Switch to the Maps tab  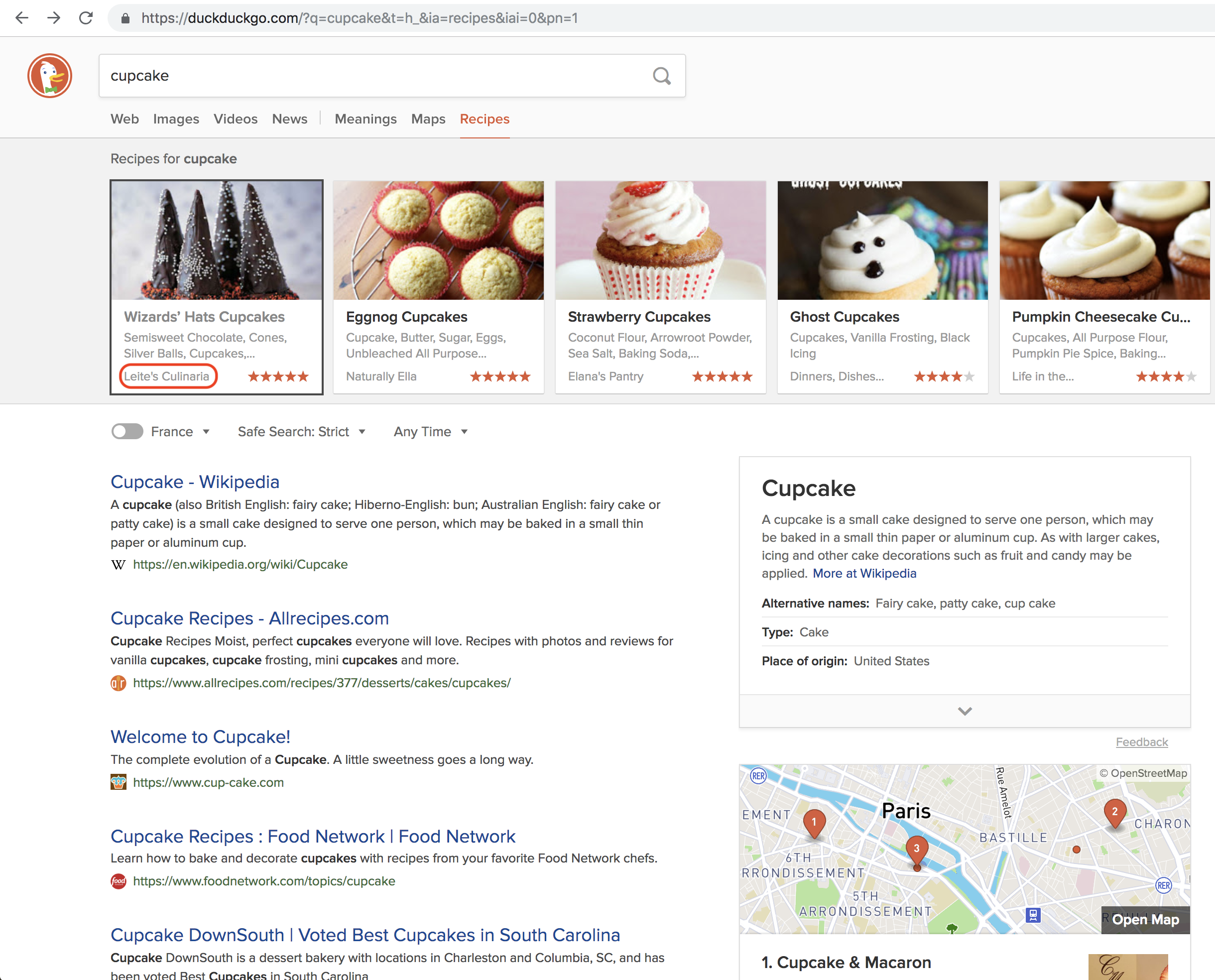coord(428,119)
